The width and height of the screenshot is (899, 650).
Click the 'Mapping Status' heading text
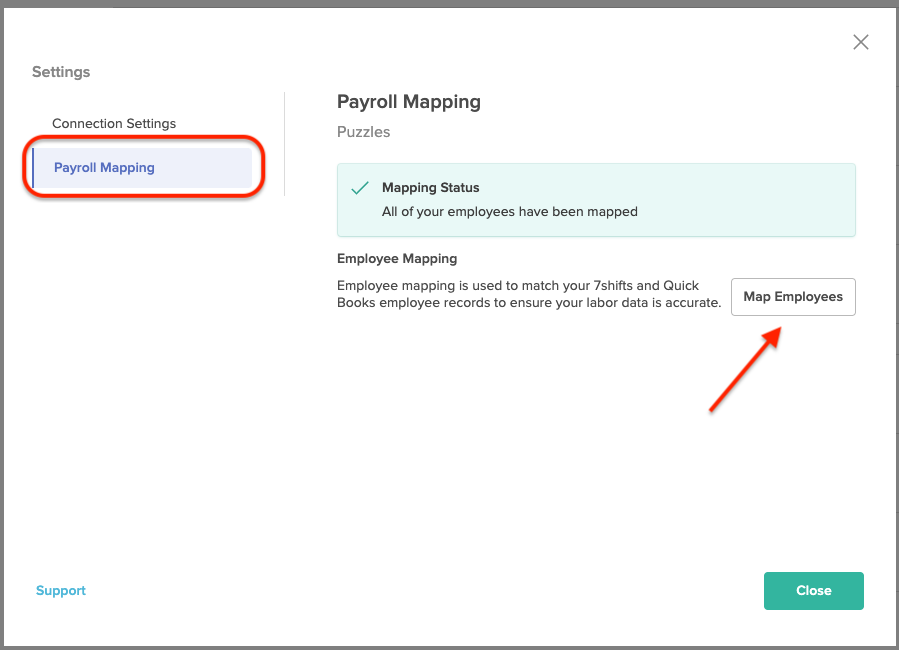coord(431,187)
